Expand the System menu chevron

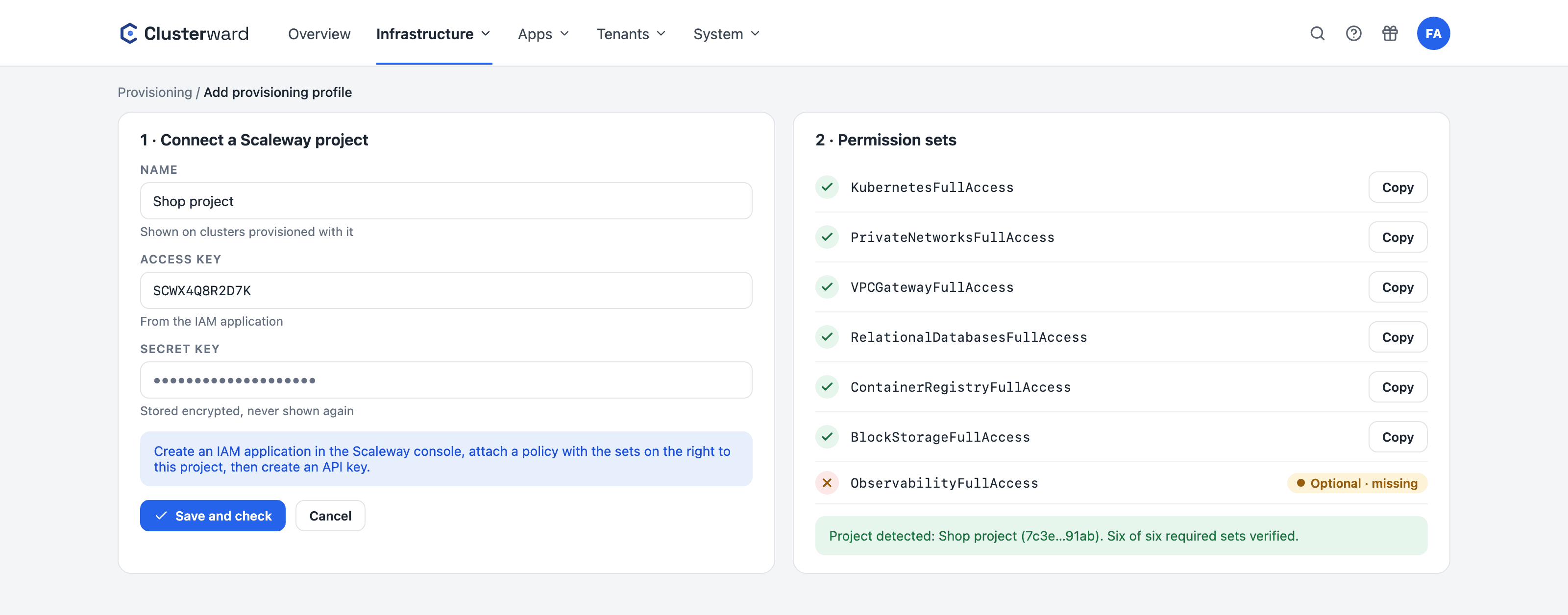755,34
